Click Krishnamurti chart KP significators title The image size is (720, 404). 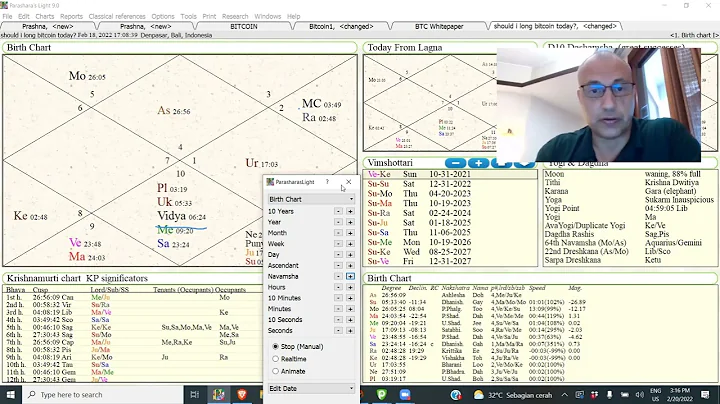click(77, 278)
